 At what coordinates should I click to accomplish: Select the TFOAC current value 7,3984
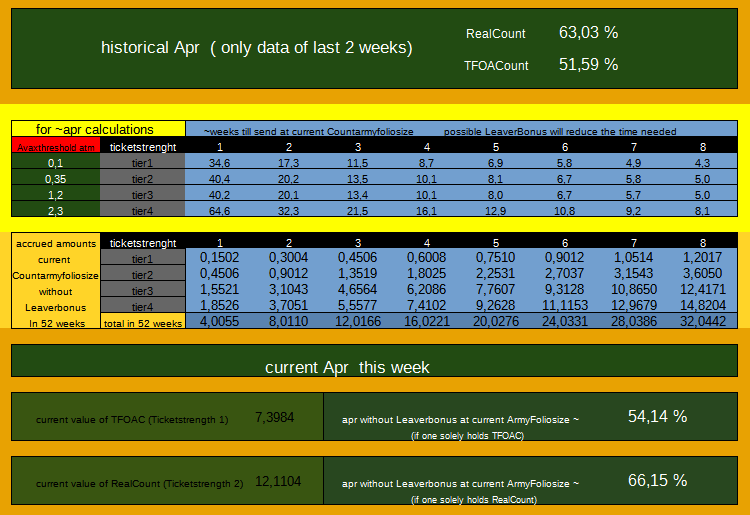click(x=275, y=417)
